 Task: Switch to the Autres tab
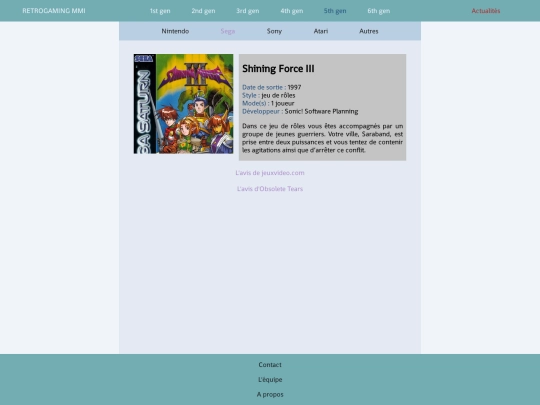[x=368, y=31]
